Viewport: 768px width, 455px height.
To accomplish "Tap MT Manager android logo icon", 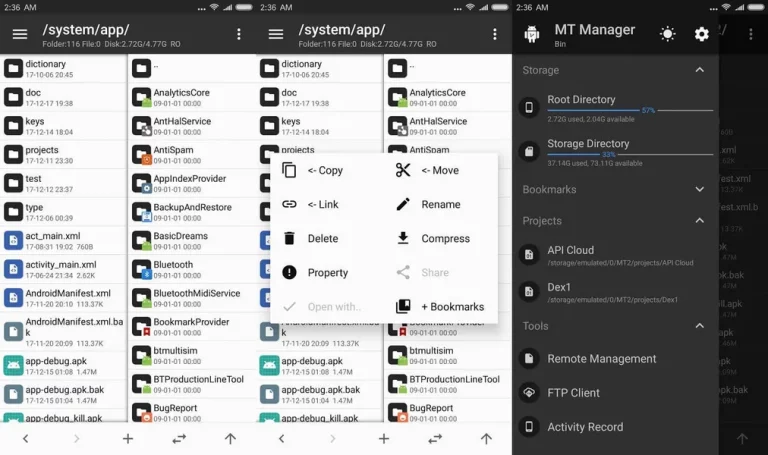I will pos(531,34).
